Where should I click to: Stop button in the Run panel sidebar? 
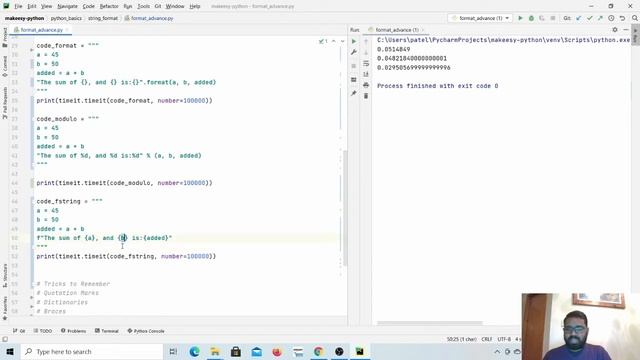[354, 66]
